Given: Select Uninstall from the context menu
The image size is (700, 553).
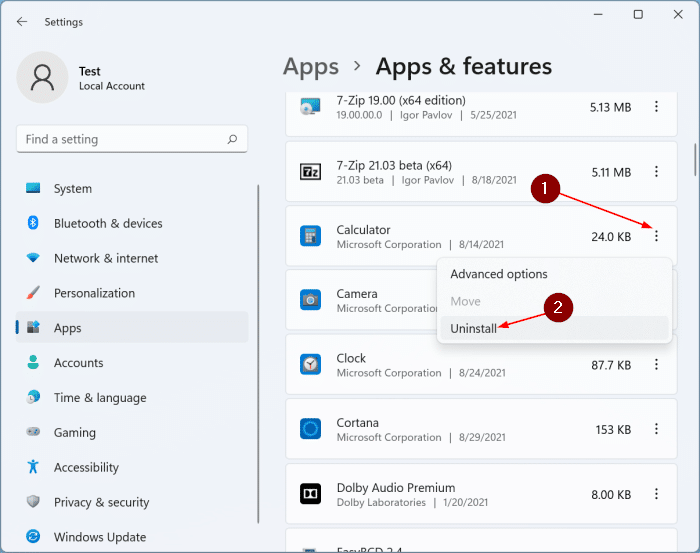Looking at the screenshot, I should [x=473, y=328].
